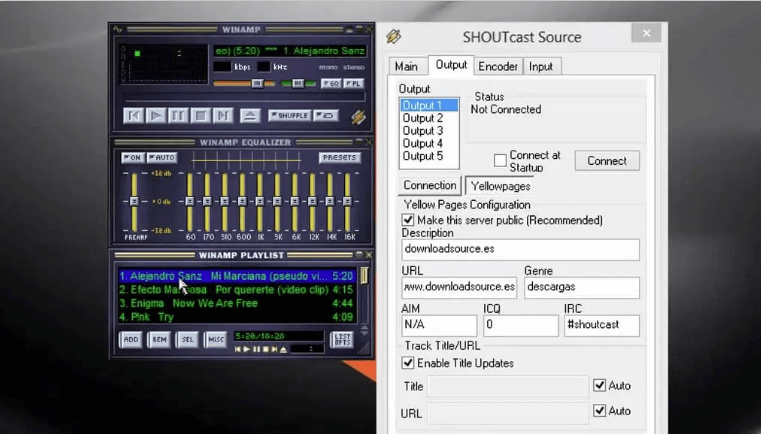Click the Winamp balance slider handle
The height and width of the screenshot is (434, 761).
tap(298, 83)
